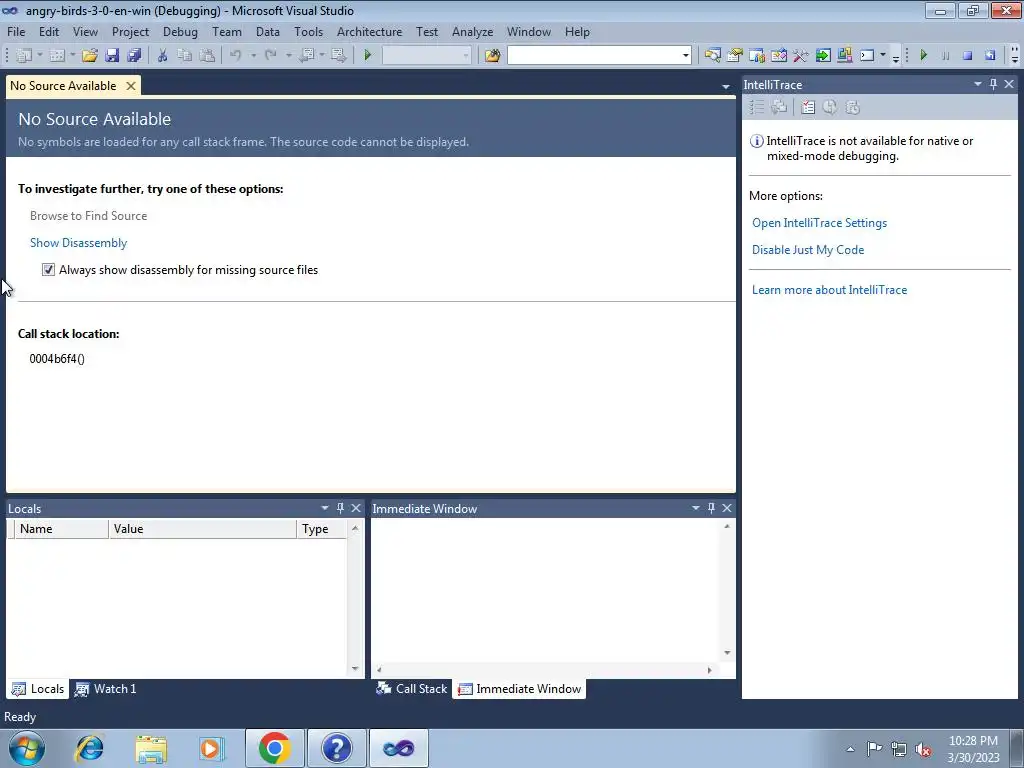Open the Locals window position dropdown

point(325,508)
